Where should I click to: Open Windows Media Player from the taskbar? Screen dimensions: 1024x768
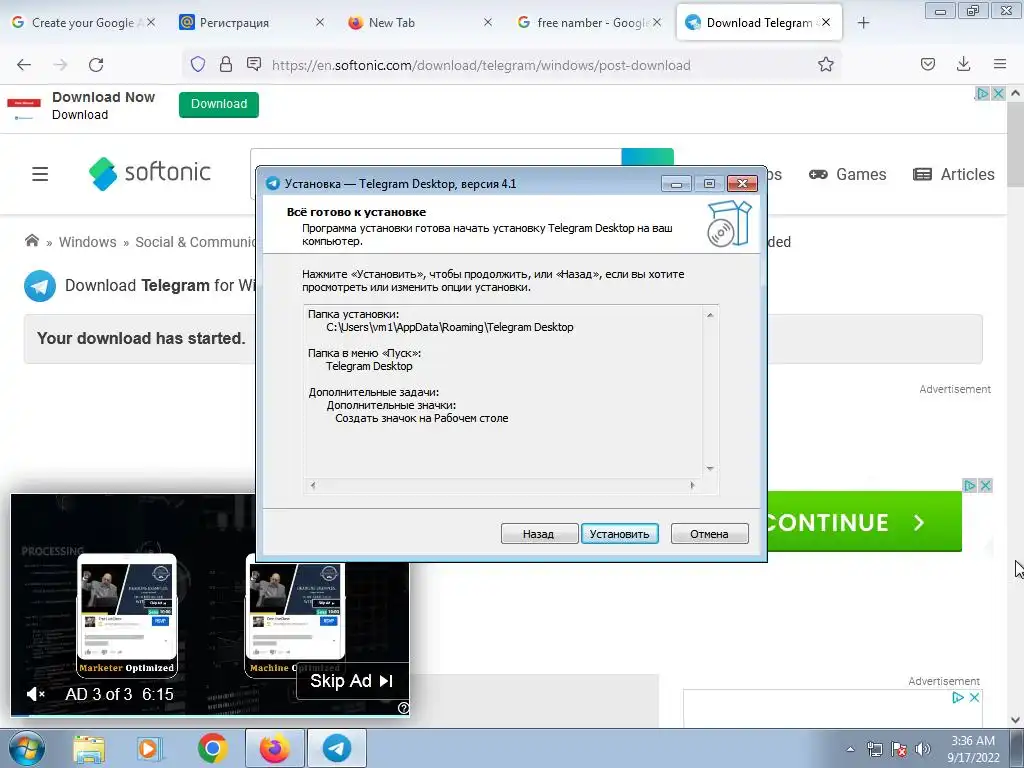[149, 748]
